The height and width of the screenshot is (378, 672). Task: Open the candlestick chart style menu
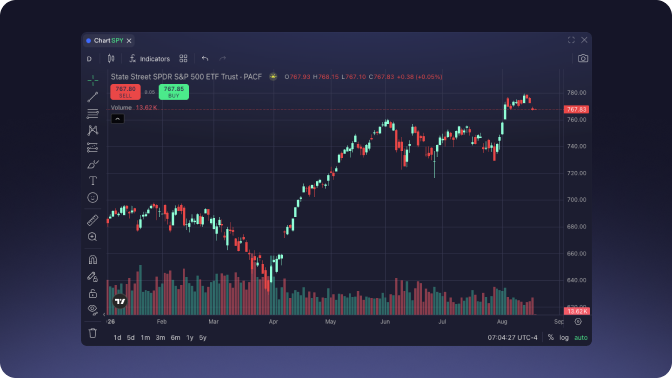pos(111,59)
